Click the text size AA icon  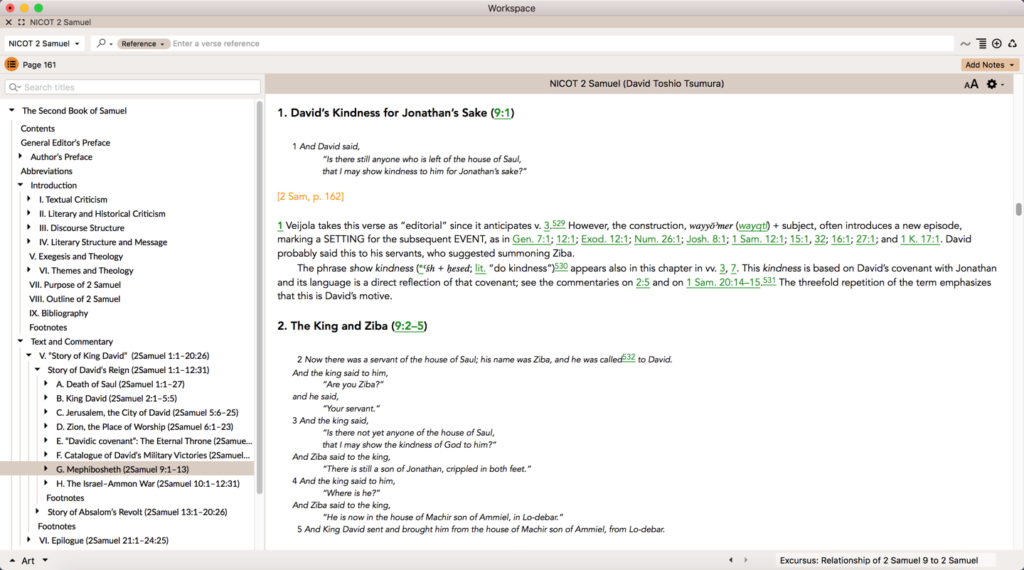971,84
